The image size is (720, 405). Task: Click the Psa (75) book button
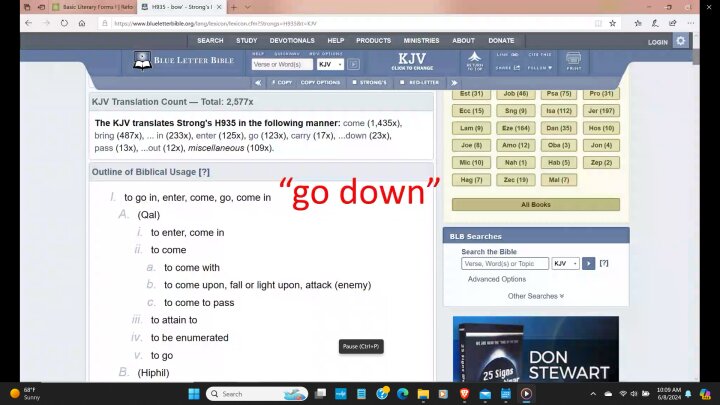pyautogui.click(x=558, y=94)
